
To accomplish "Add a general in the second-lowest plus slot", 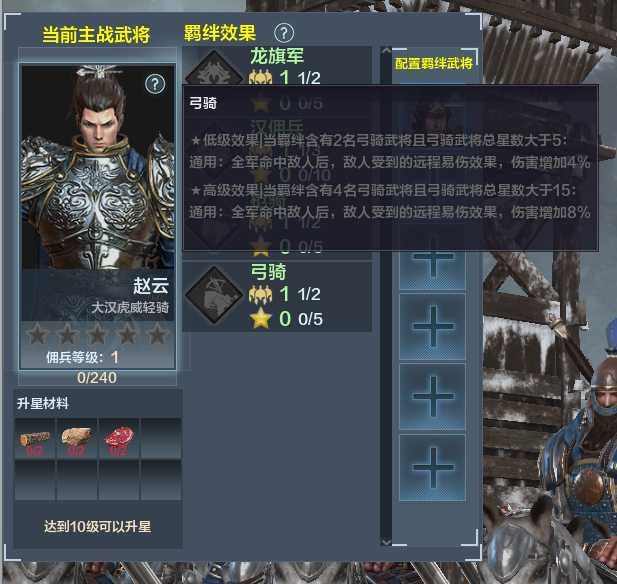I will point(432,397).
